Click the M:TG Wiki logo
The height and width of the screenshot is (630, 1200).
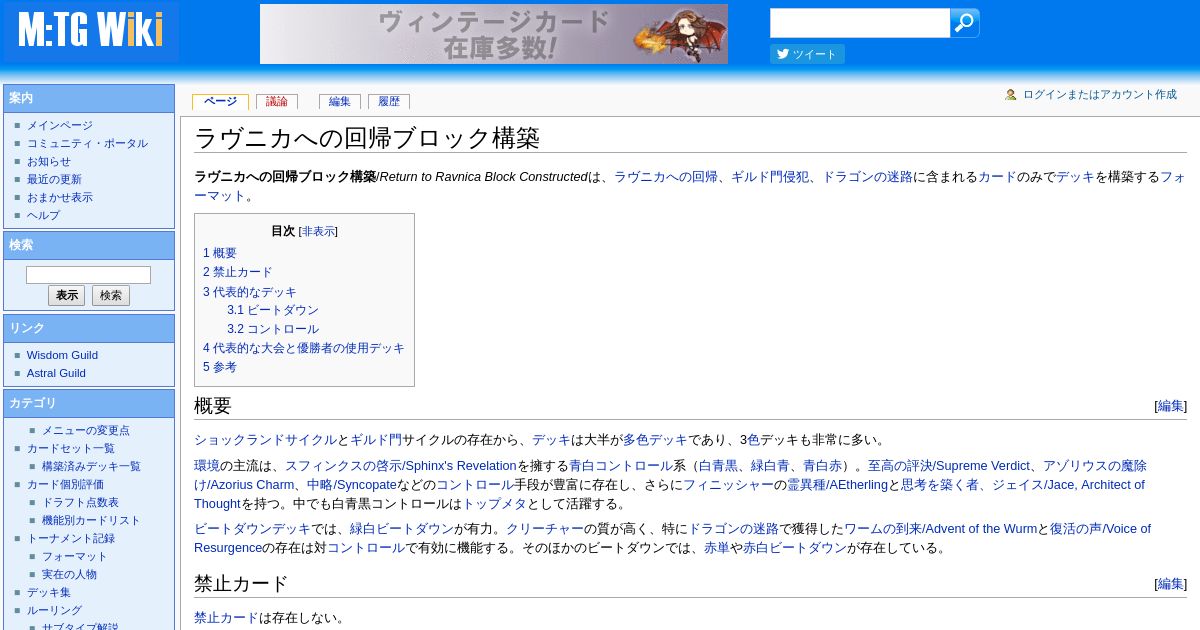90,31
